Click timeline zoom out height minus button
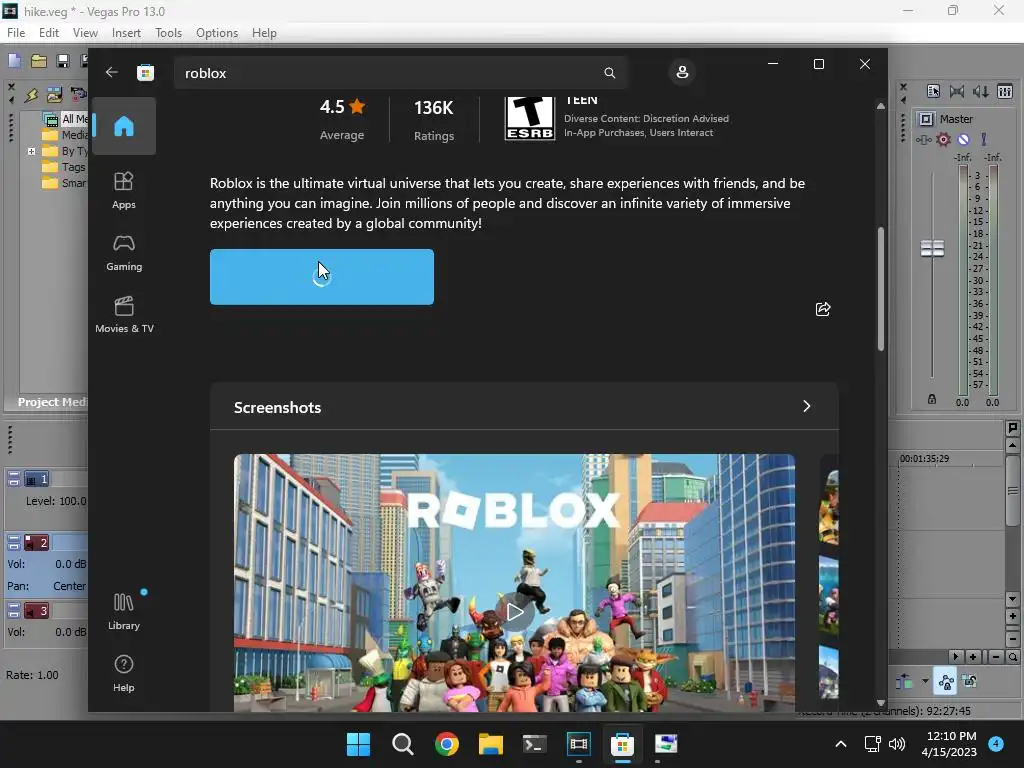Screen dimensions: 1024x768 tap(1013, 638)
